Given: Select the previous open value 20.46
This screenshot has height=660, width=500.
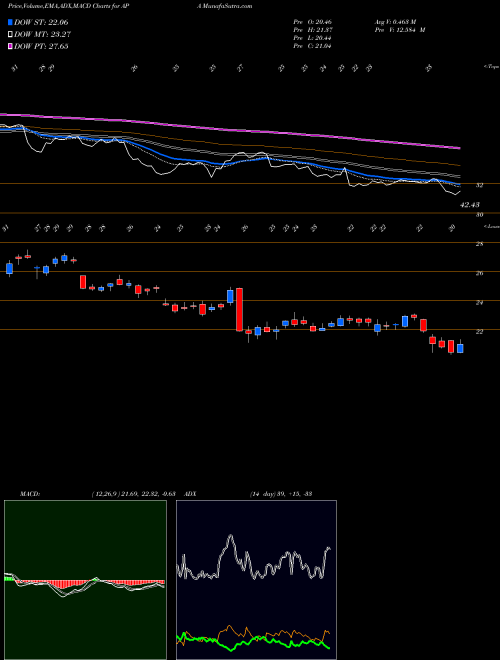Looking at the screenshot, I should click(x=322, y=21).
